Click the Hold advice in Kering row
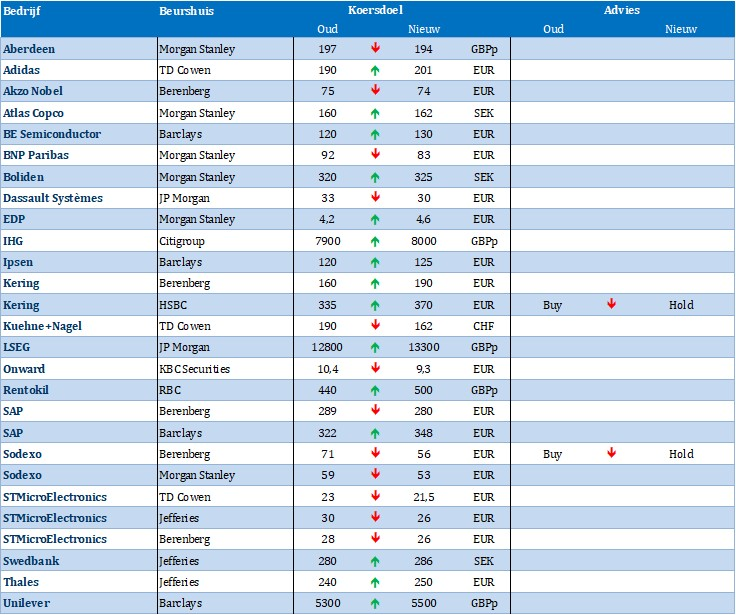Viewport: 736px width, 615px height. [x=681, y=305]
